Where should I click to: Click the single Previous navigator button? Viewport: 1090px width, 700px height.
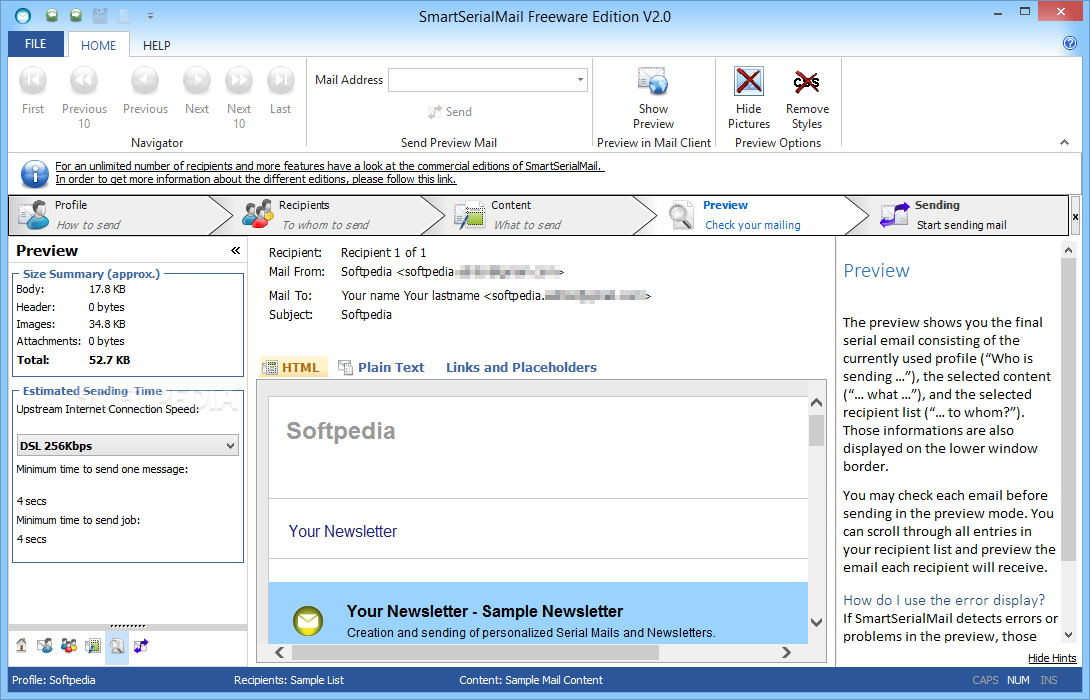pos(145,91)
